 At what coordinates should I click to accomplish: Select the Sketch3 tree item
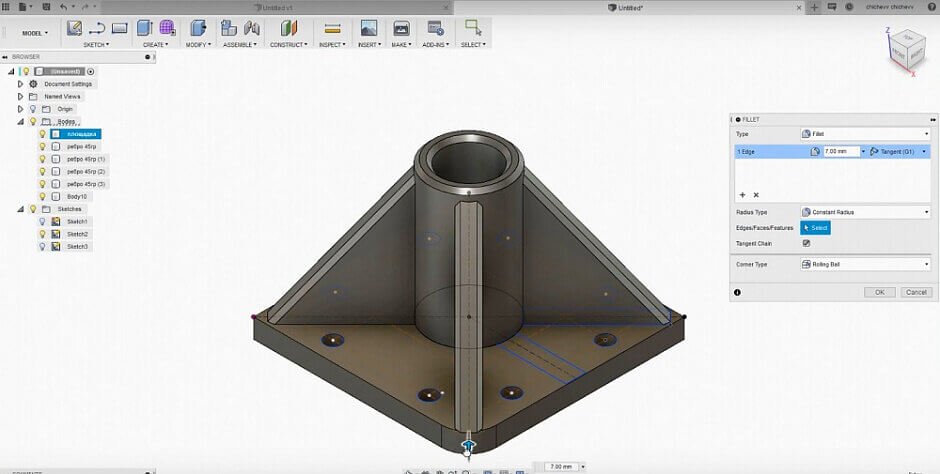pyautogui.click(x=77, y=247)
